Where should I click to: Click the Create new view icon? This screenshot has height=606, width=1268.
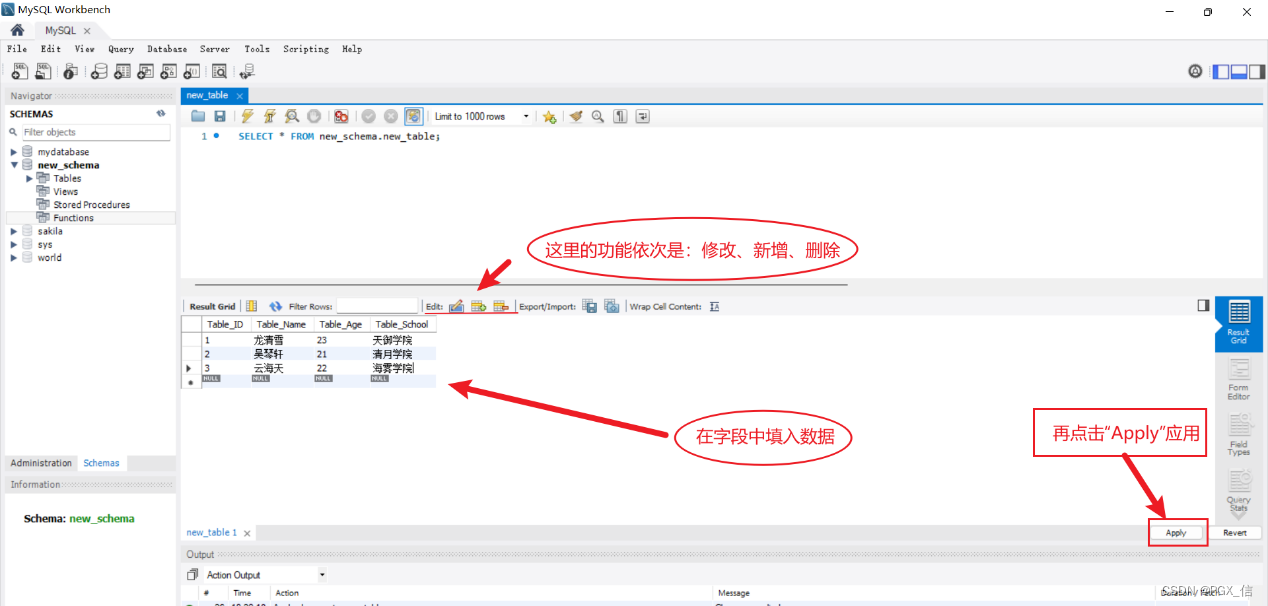coord(145,71)
